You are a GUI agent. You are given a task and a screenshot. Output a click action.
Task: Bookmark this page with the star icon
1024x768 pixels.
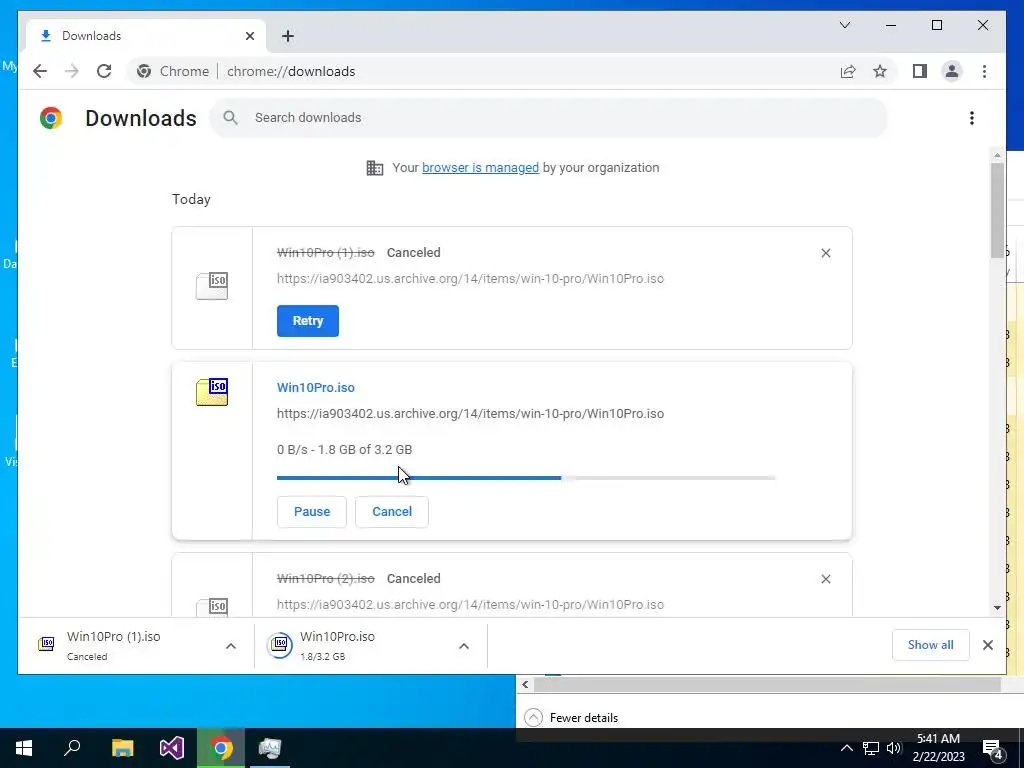pos(880,71)
